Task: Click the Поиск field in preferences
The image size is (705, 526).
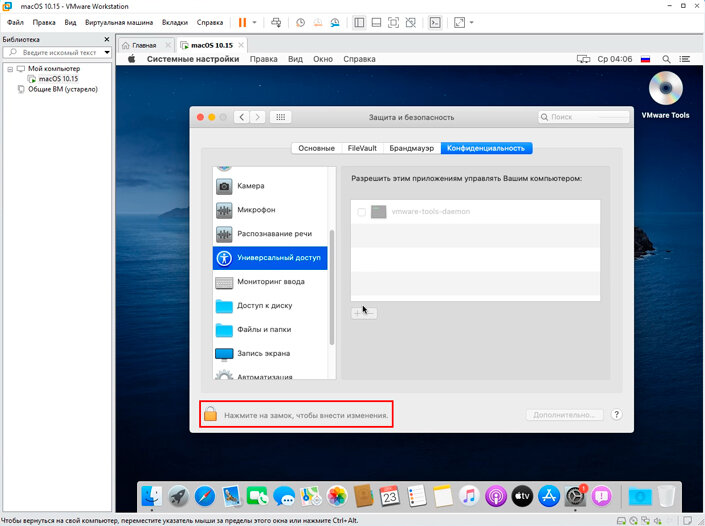Action: point(583,117)
